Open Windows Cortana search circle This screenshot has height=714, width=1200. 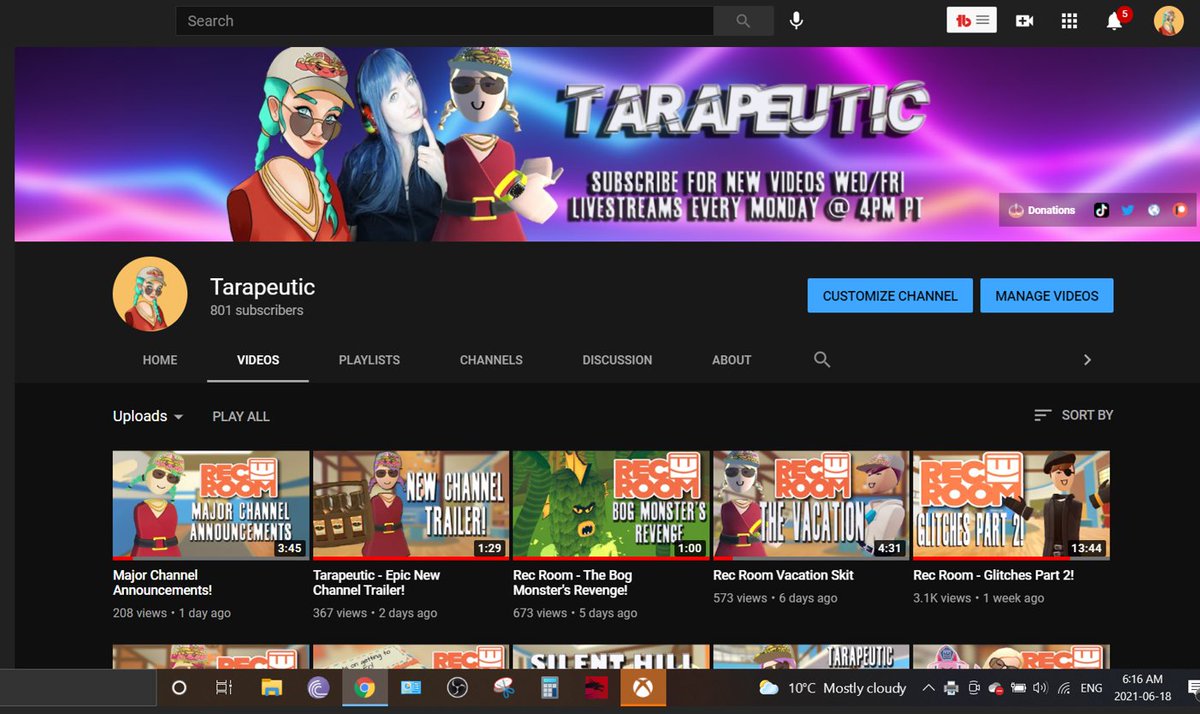pyautogui.click(x=179, y=688)
